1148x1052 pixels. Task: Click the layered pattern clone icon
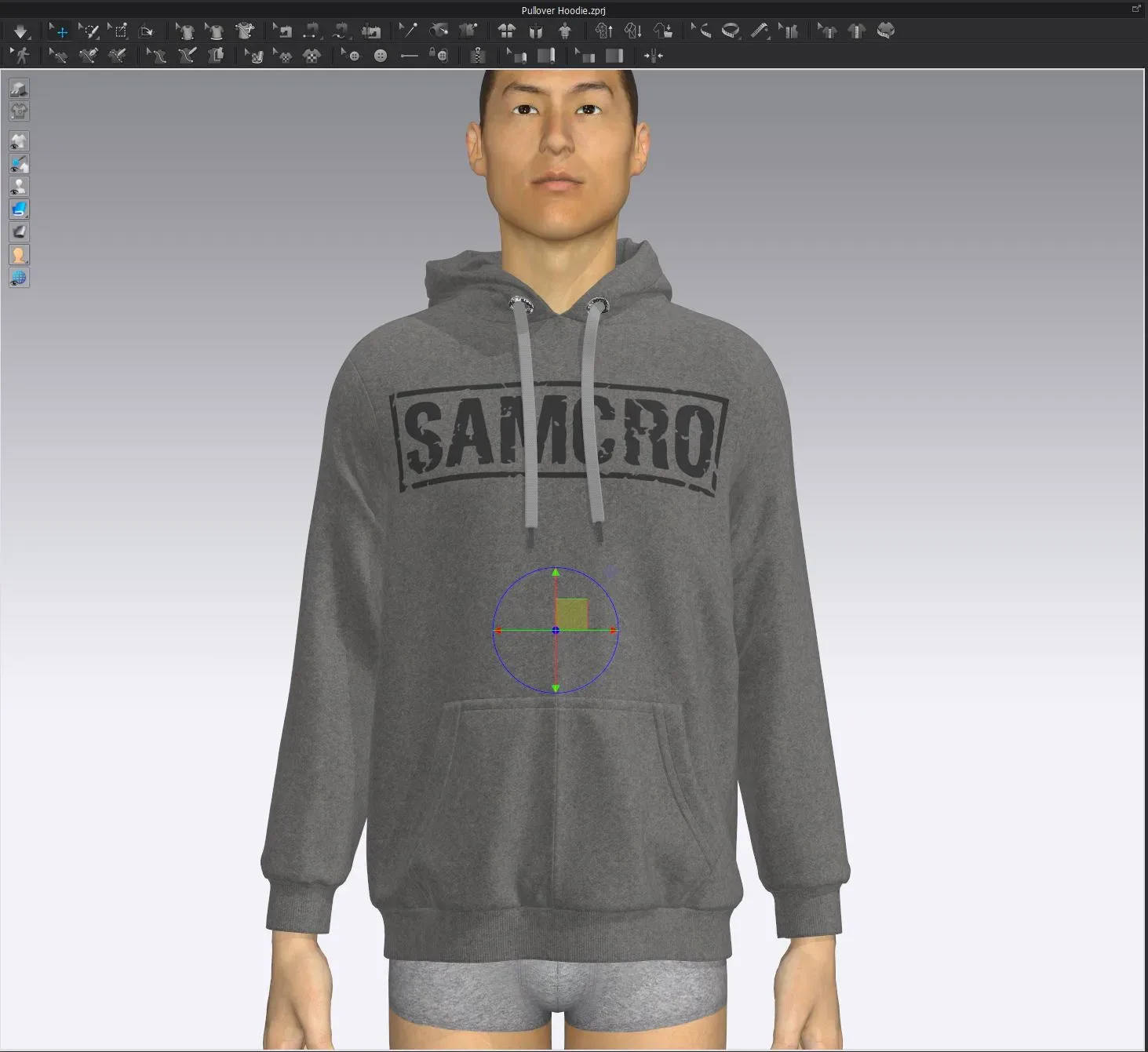click(216, 56)
